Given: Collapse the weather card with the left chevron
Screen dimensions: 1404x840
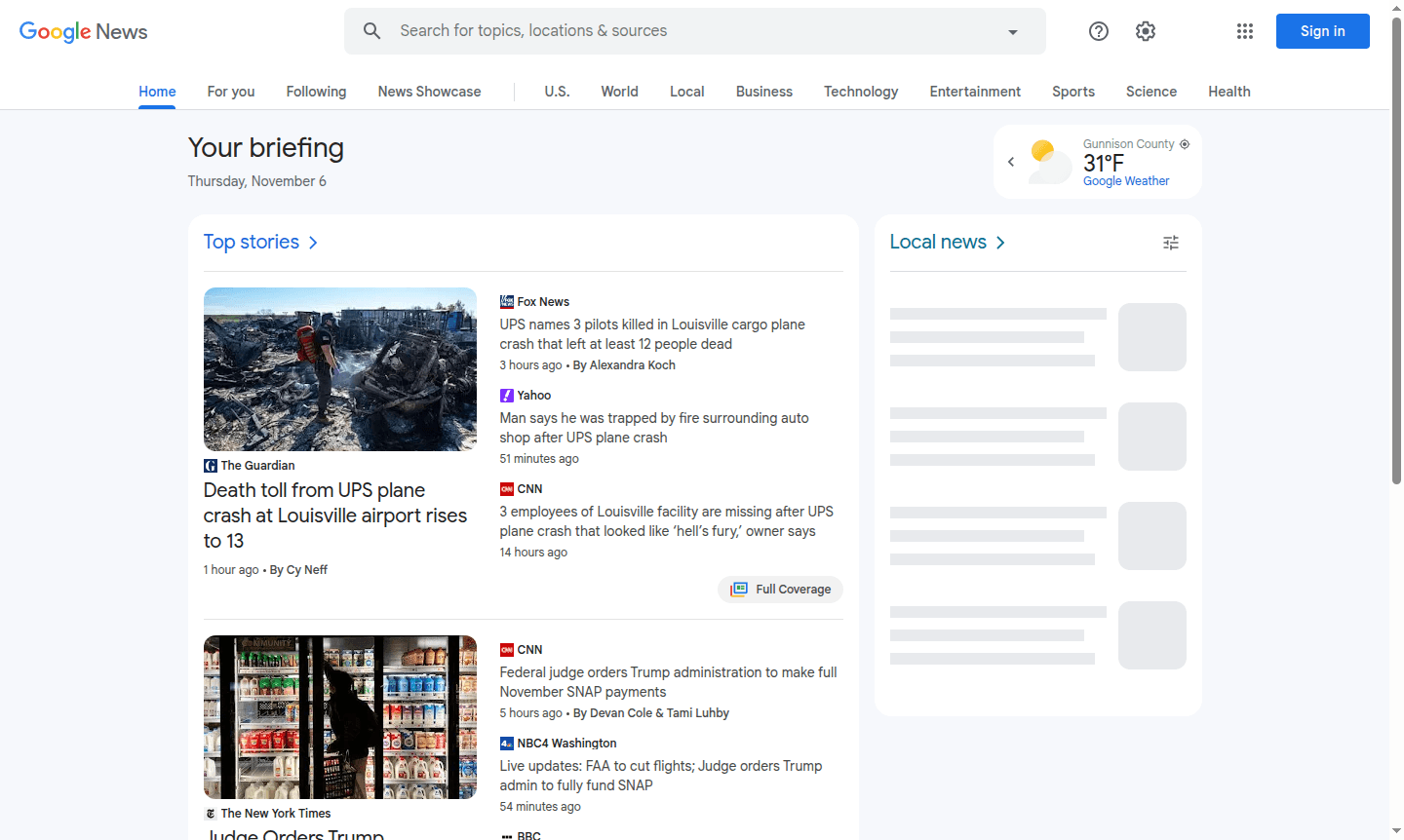Looking at the screenshot, I should pos(1011,161).
